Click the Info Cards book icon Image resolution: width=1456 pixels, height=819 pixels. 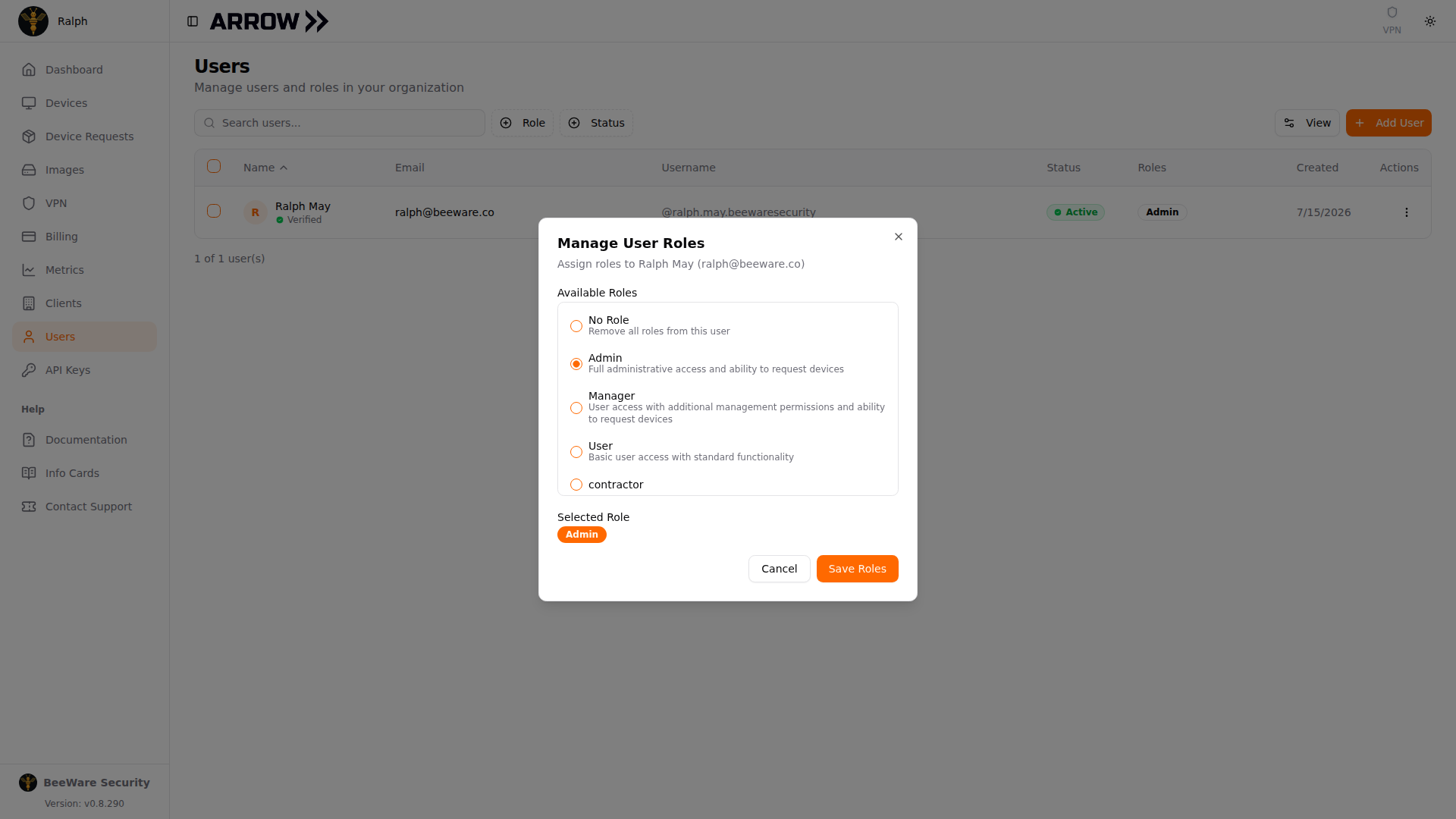29,473
